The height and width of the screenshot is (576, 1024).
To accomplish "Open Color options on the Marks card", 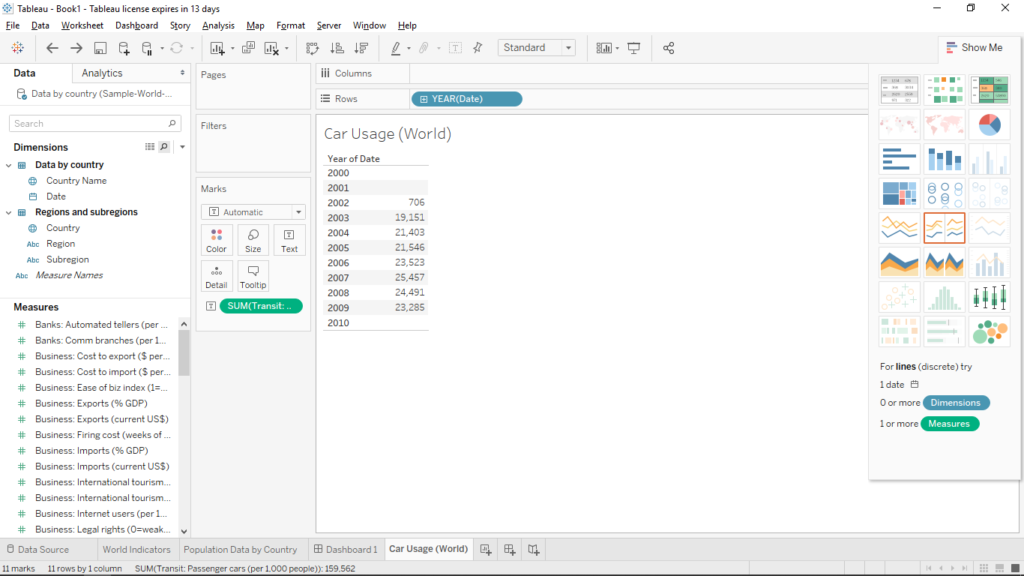I will [216, 240].
